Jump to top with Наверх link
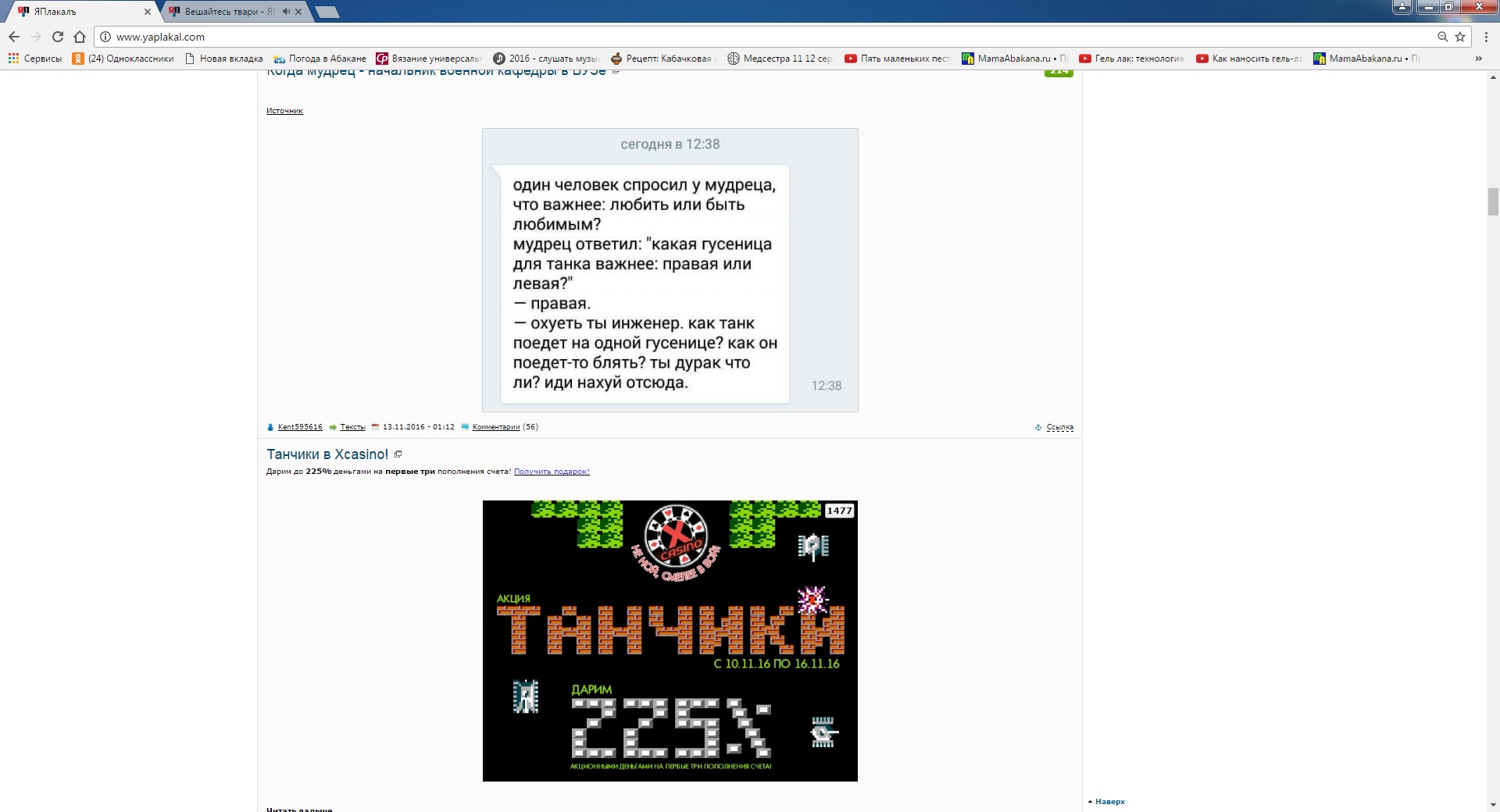The width and height of the screenshot is (1500, 812). tap(1110, 802)
